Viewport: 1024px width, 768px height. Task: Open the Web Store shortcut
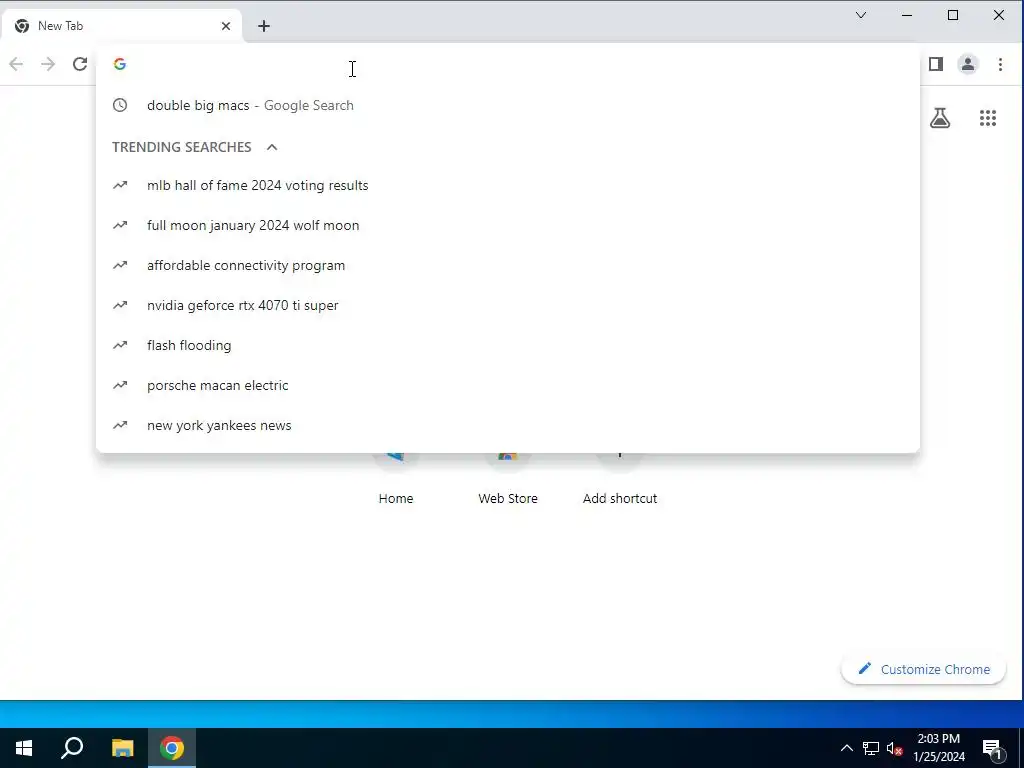tap(507, 480)
